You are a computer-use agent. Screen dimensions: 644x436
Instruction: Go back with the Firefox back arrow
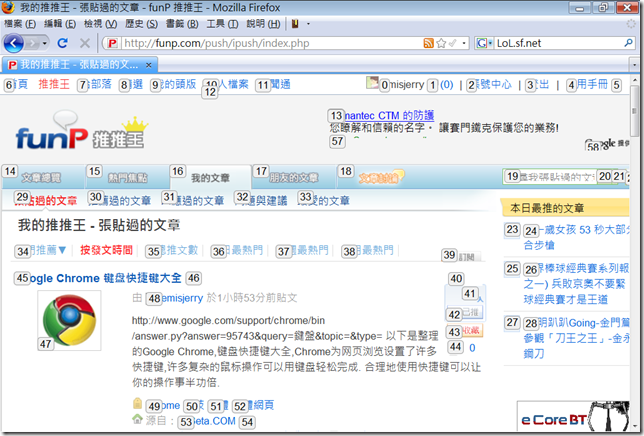[x=13, y=43]
